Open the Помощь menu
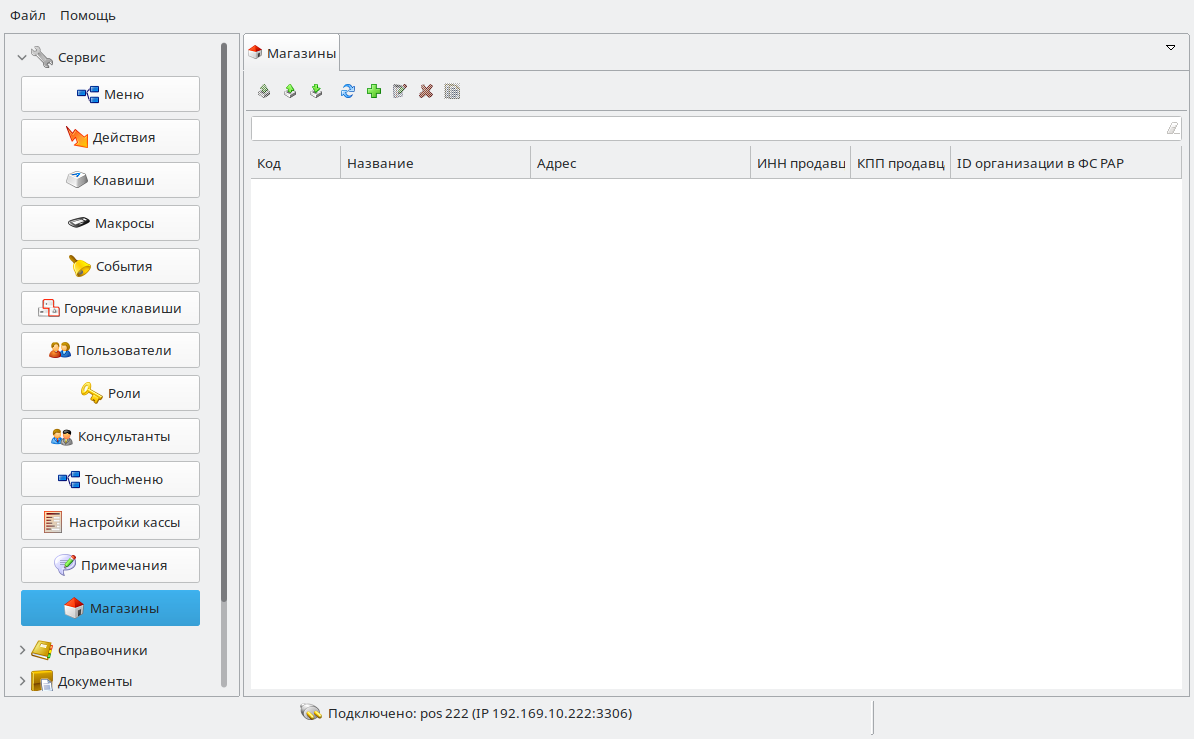 pyautogui.click(x=88, y=15)
